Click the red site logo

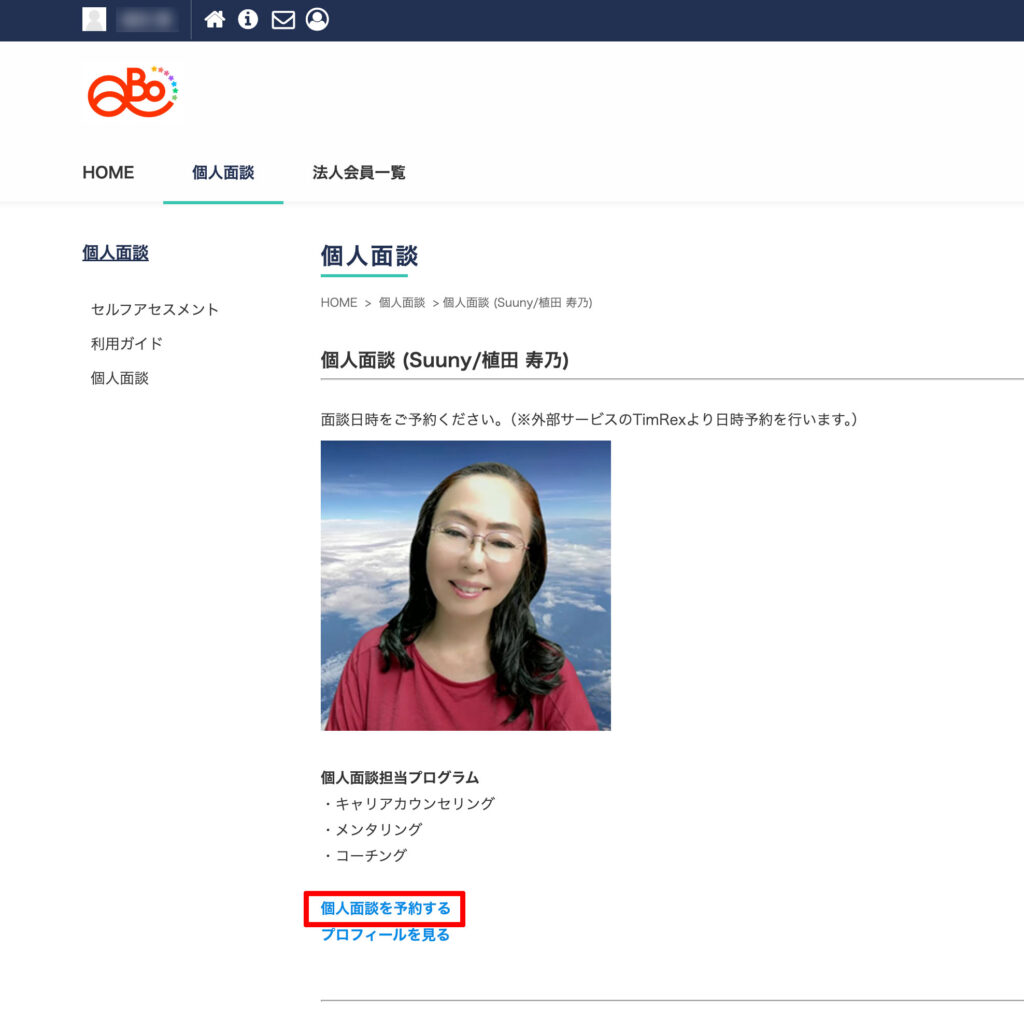[132, 92]
